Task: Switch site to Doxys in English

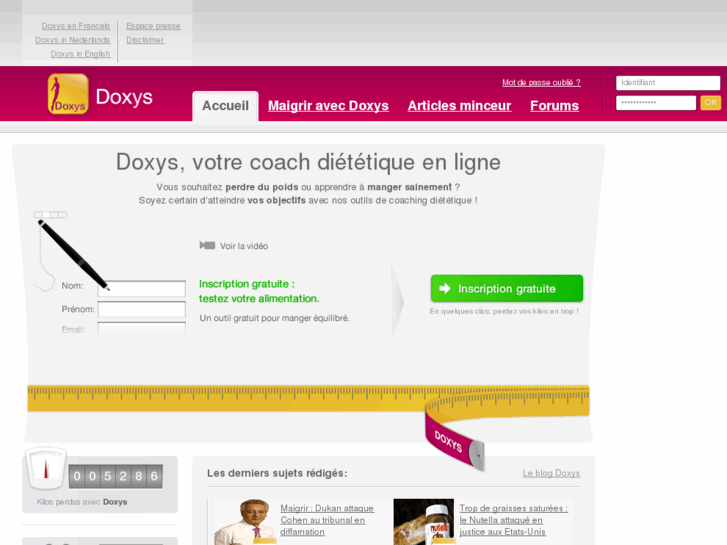Action: pyautogui.click(x=80, y=54)
